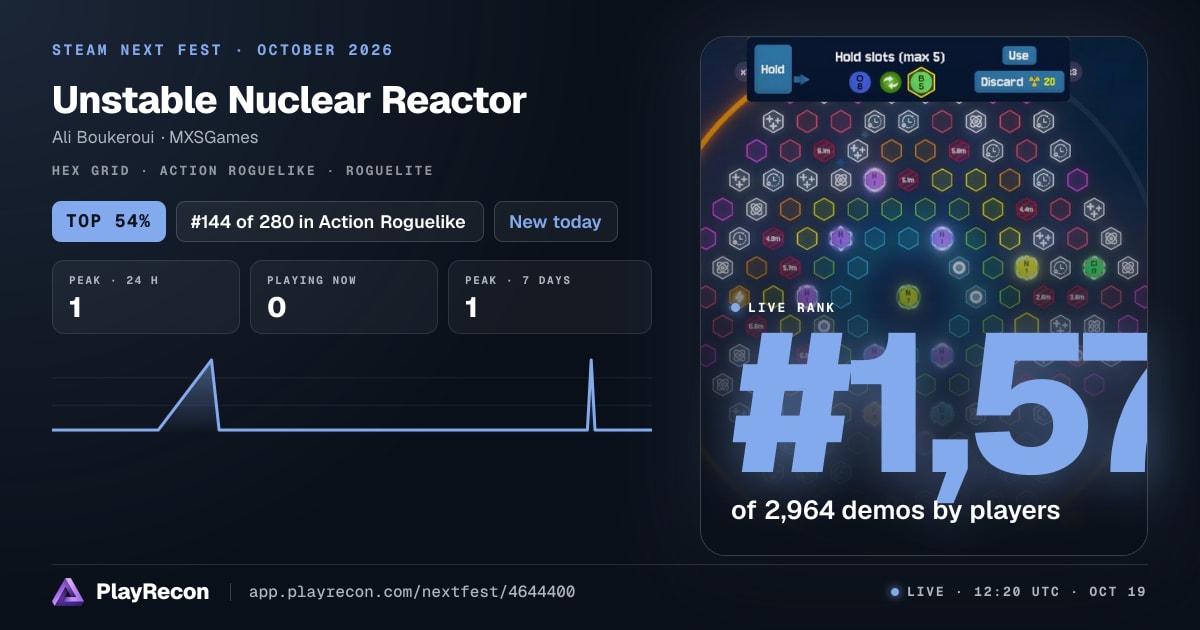Click the HEX GRID · ACTION ROGUELIKE tags line
The image size is (1200, 630).
242,171
